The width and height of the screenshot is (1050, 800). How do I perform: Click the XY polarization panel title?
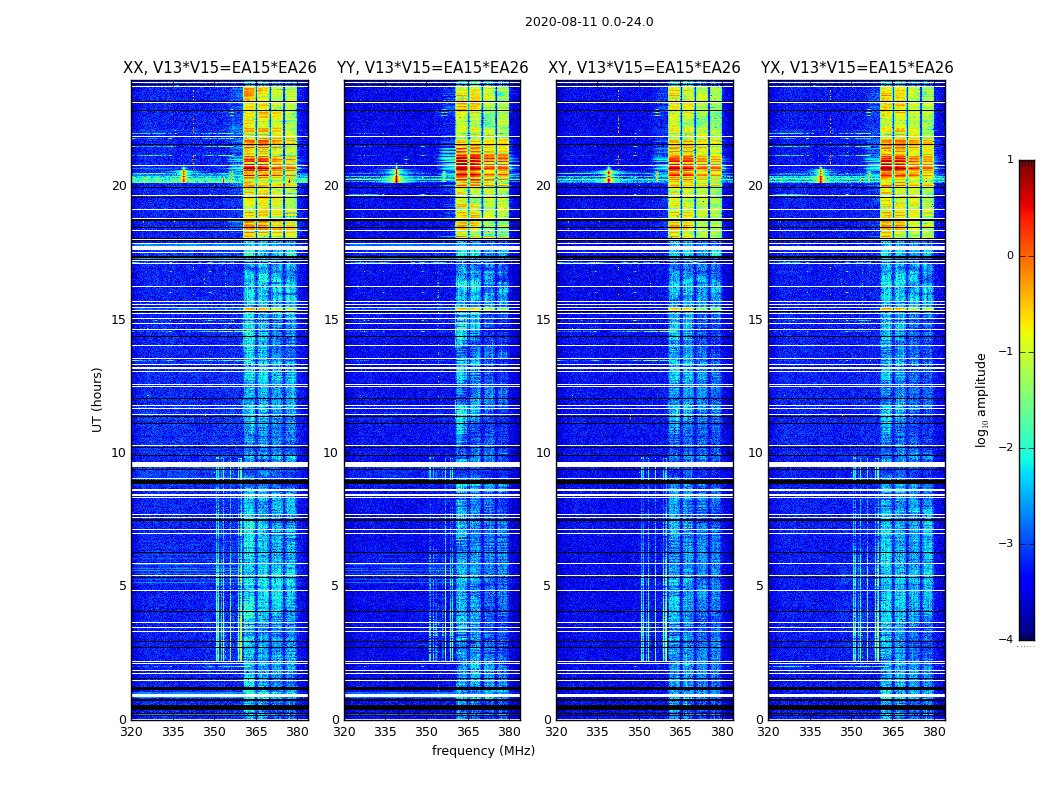click(x=644, y=68)
